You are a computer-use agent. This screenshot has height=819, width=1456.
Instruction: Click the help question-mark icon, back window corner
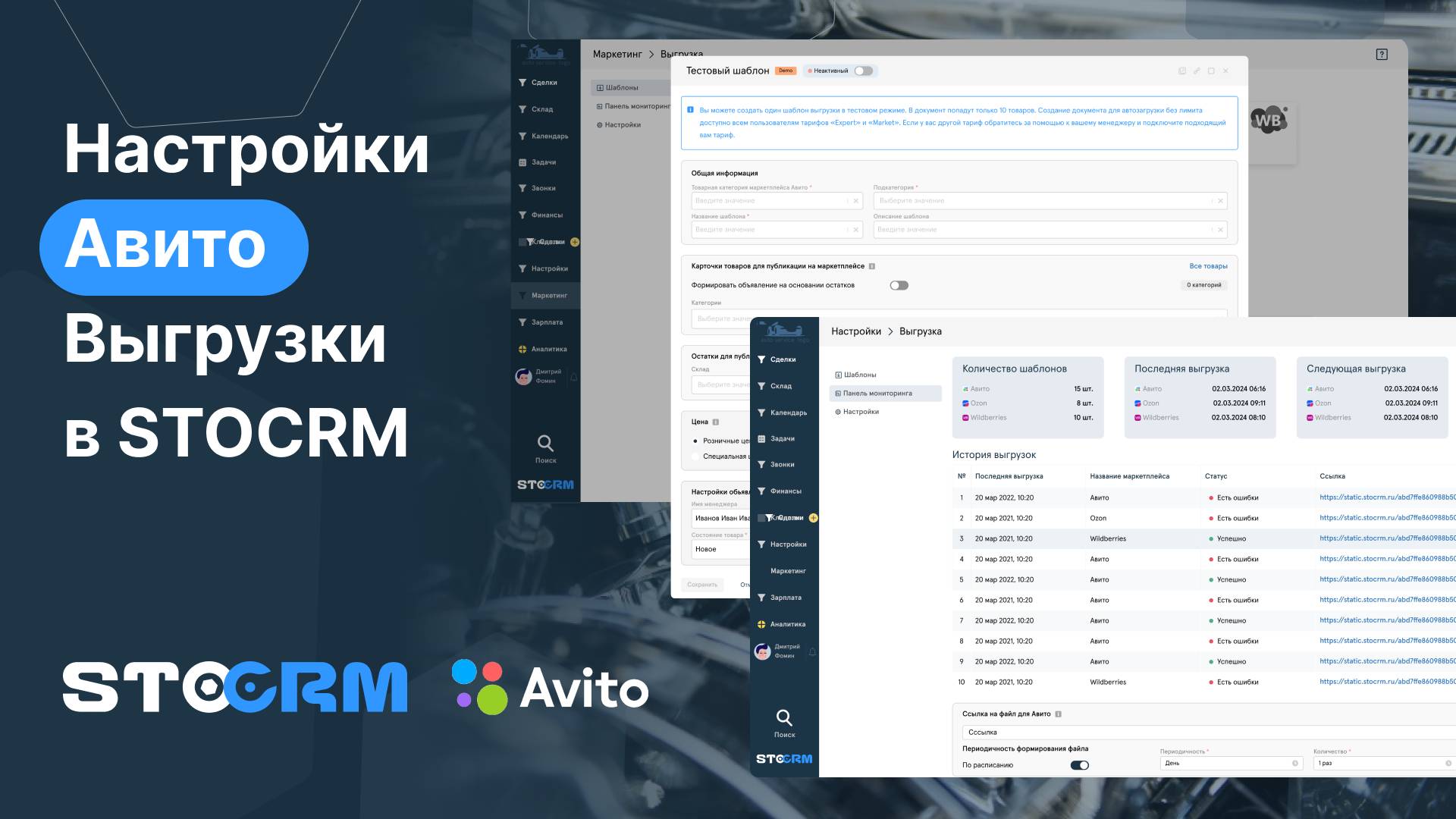point(1382,55)
